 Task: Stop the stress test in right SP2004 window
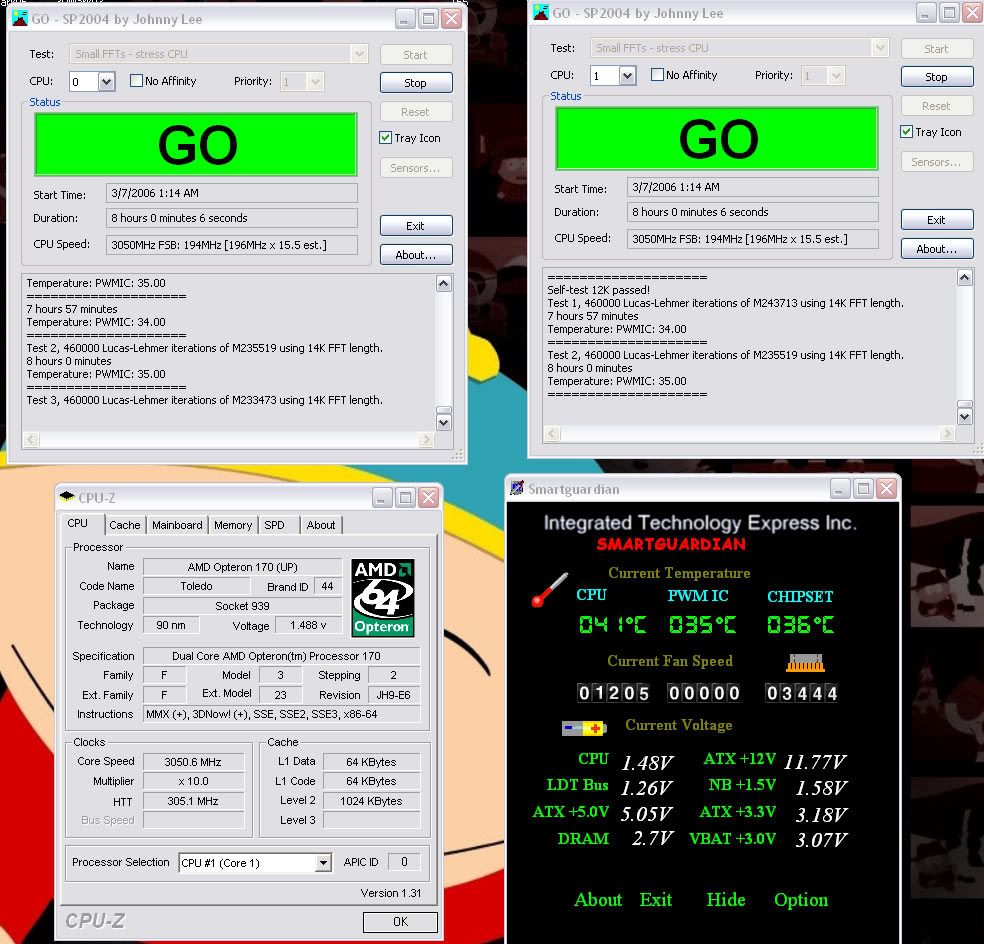click(x=936, y=77)
